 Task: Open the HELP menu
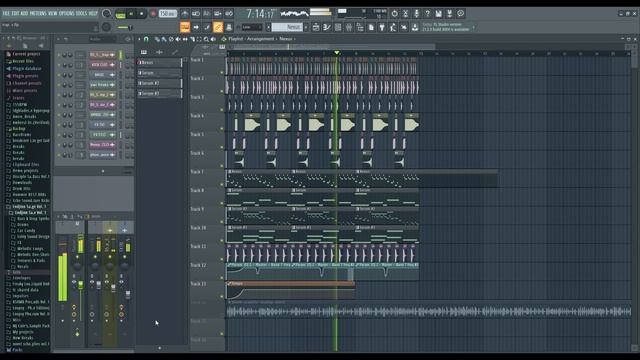coord(93,13)
